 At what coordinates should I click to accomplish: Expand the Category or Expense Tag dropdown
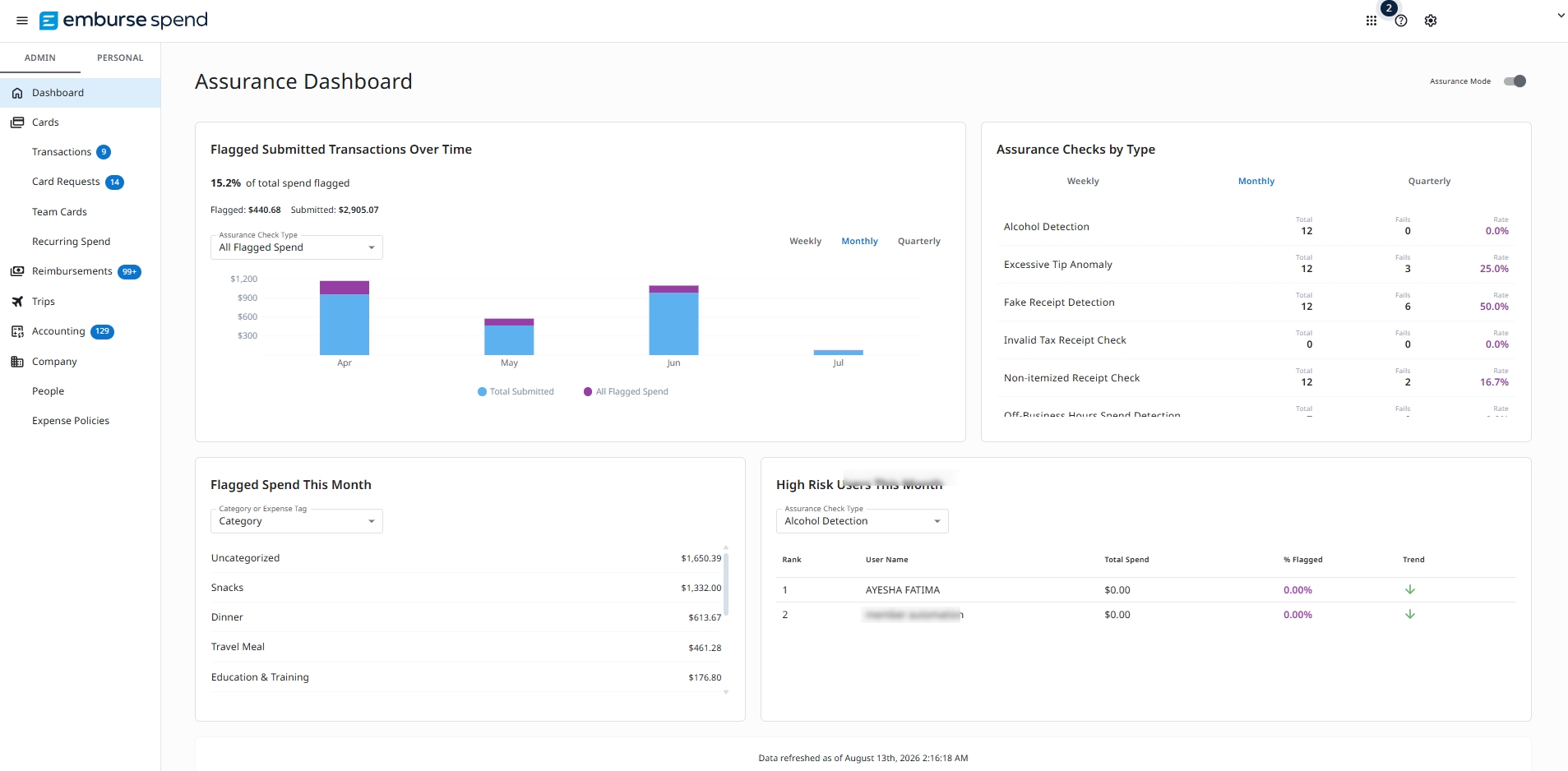pos(297,521)
